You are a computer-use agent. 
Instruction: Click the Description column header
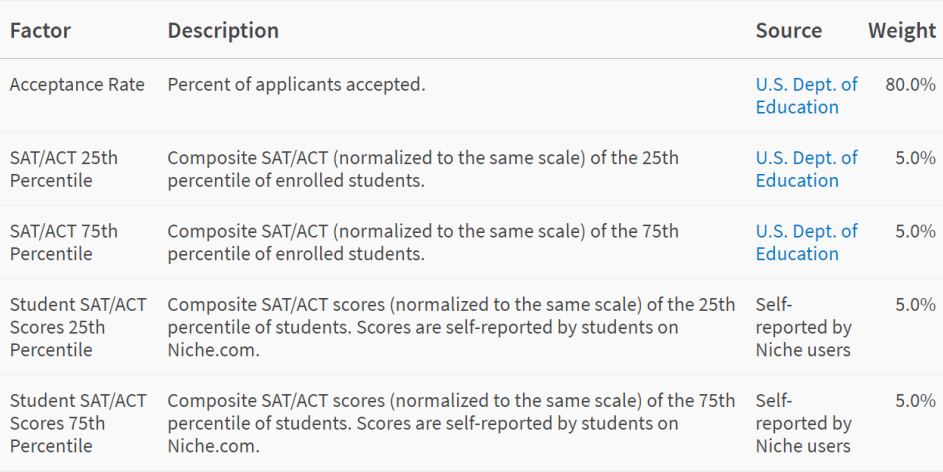[x=223, y=31]
